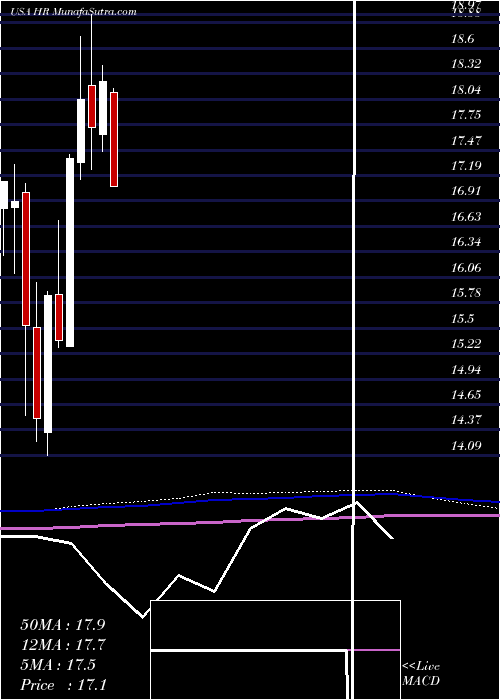
Task: Click the 14.09 price axis label
Action: tap(466, 446)
